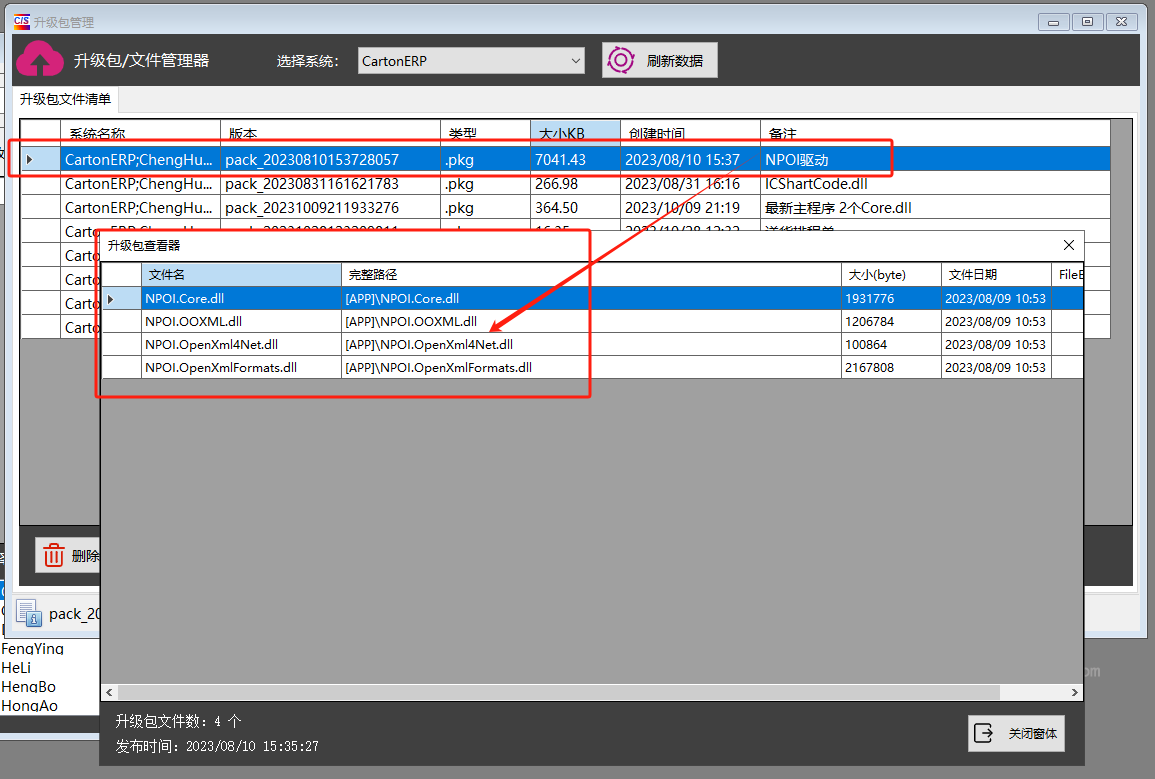Viewport: 1155px width, 779px height.
Task: Click the 最新主程序 2个Core.dll remark cell
Action: 935,208
